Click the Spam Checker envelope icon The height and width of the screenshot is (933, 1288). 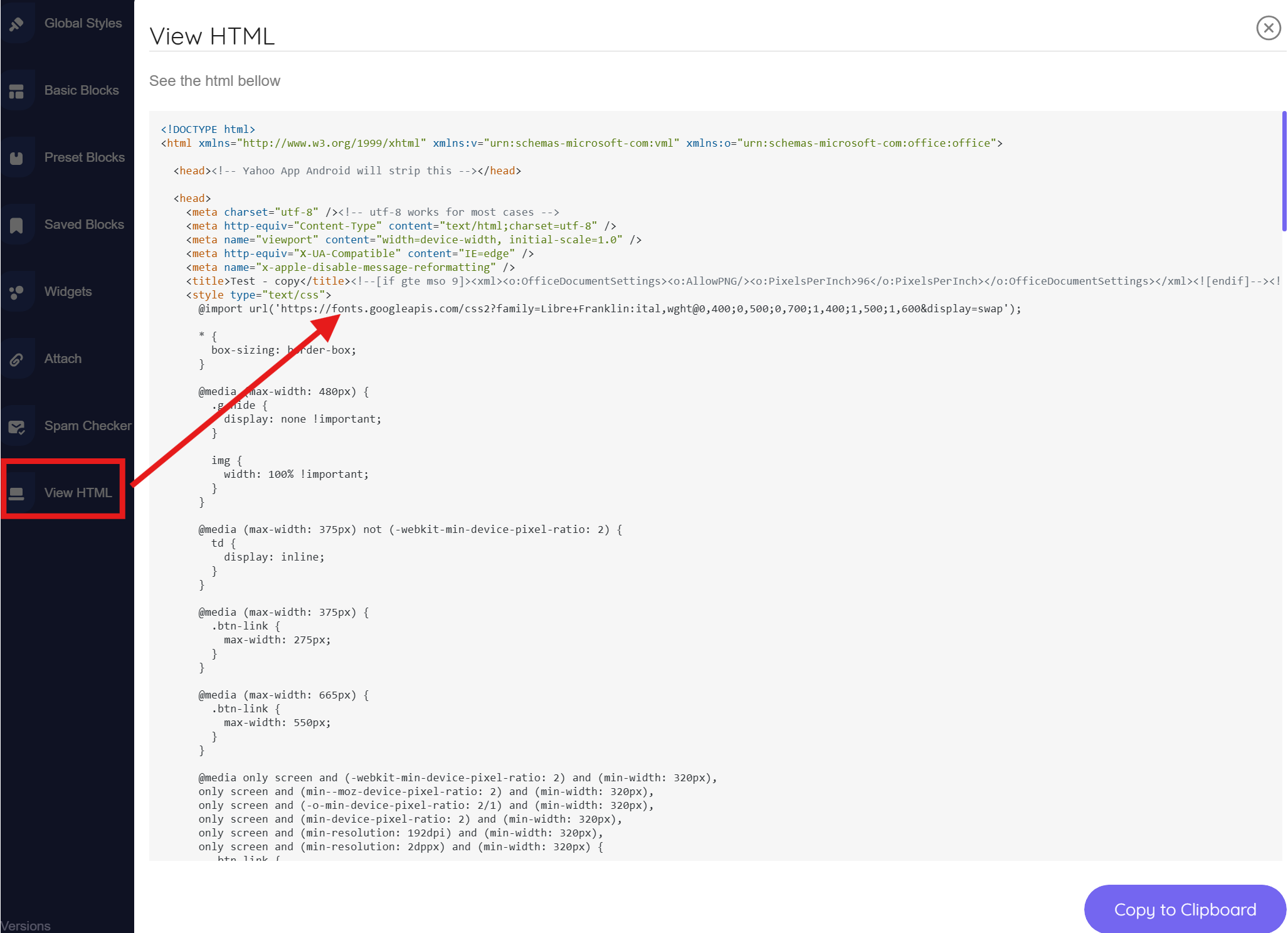coord(17,427)
